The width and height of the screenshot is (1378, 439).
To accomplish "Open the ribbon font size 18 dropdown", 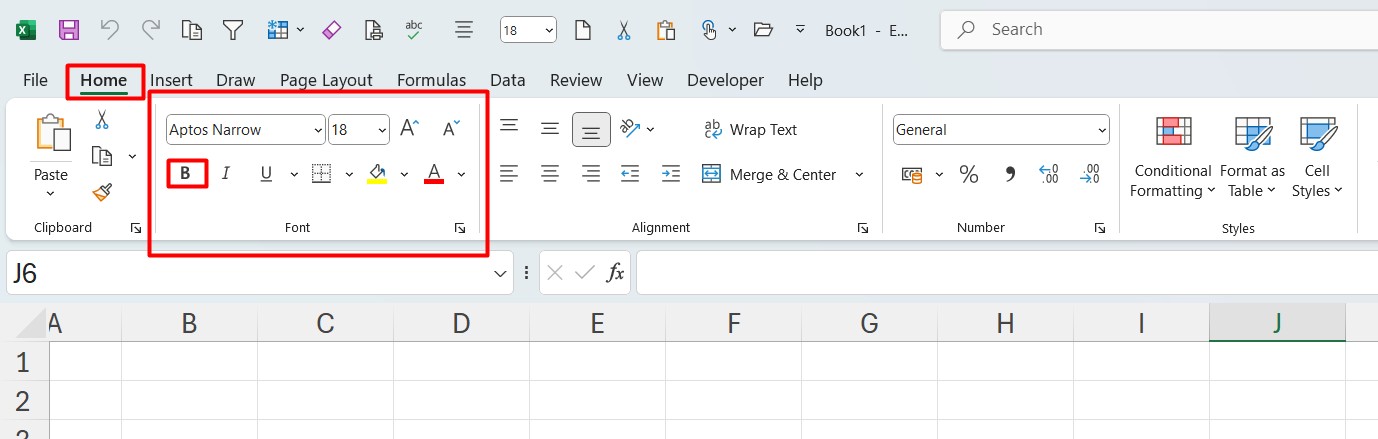I will (x=382, y=130).
